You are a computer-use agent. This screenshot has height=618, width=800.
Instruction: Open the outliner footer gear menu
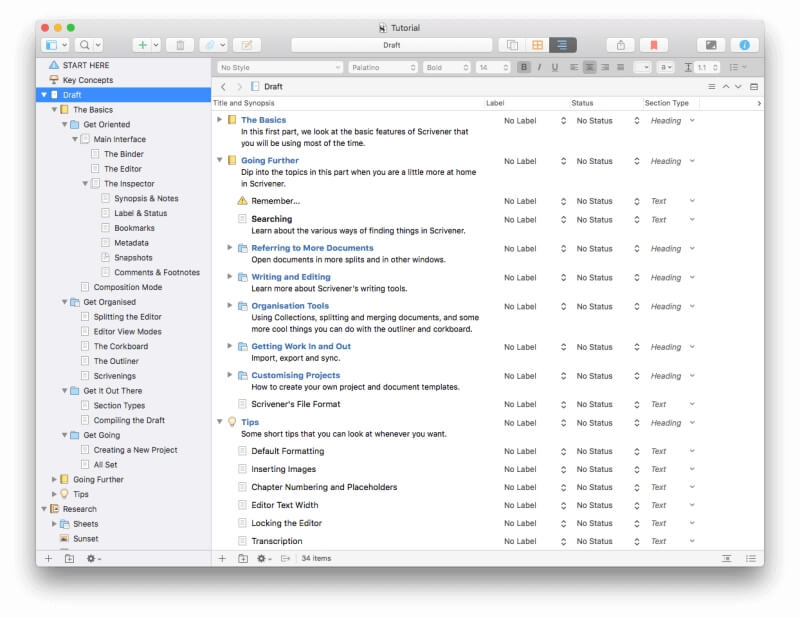point(263,559)
